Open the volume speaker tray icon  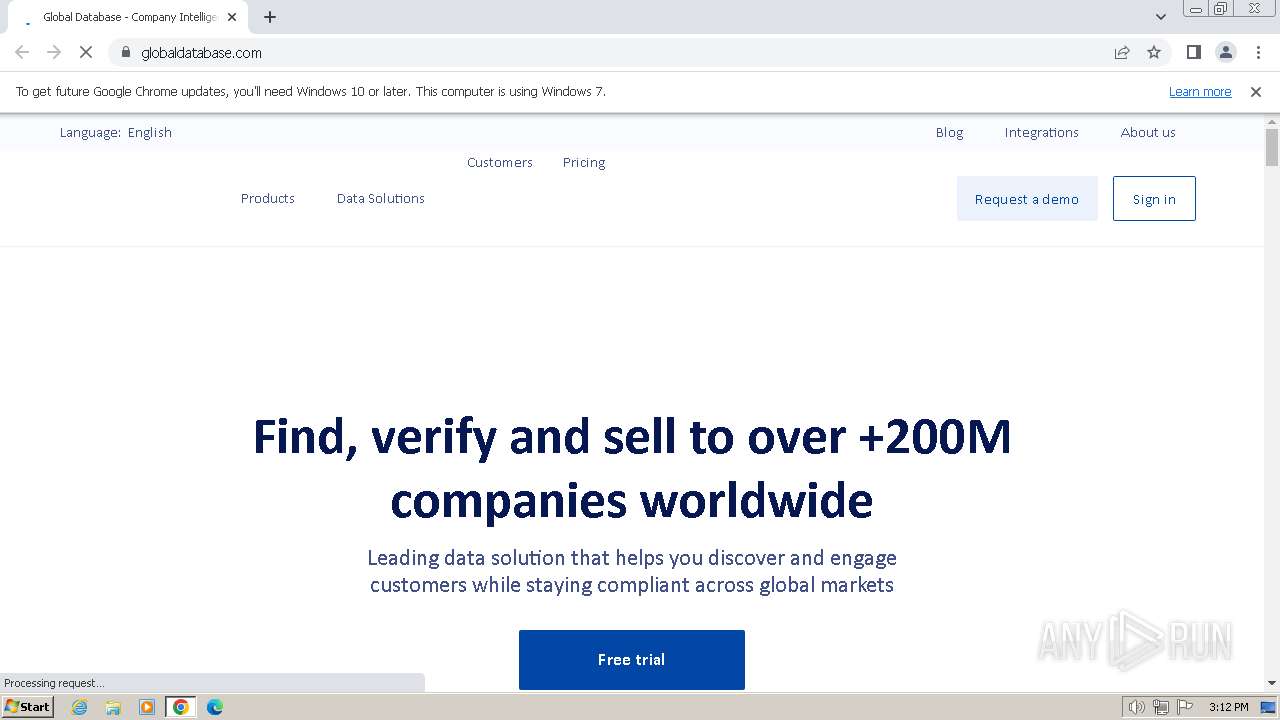point(1137,707)
